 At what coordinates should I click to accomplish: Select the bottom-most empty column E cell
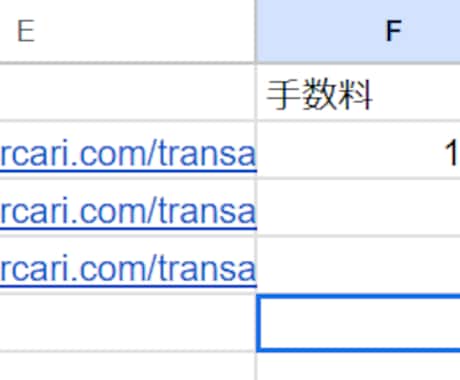click(127, 366)
